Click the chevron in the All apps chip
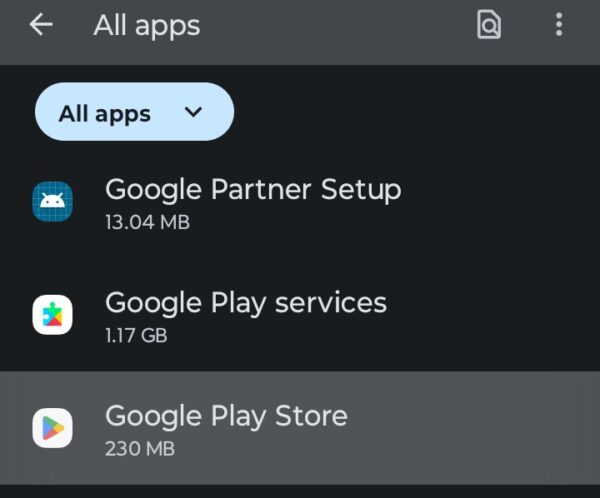The height and width of the screenshot is (498, 600). tap(194, 112)
